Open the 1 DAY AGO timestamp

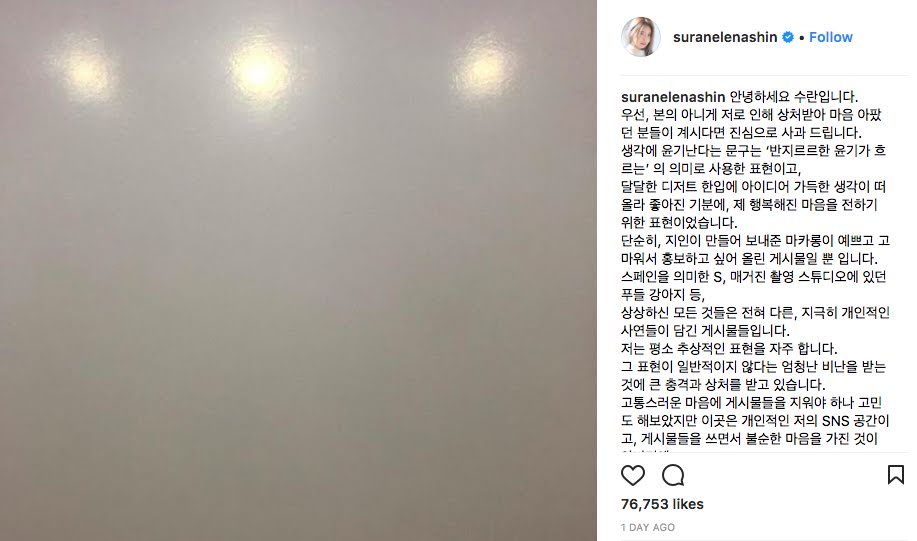647,528
